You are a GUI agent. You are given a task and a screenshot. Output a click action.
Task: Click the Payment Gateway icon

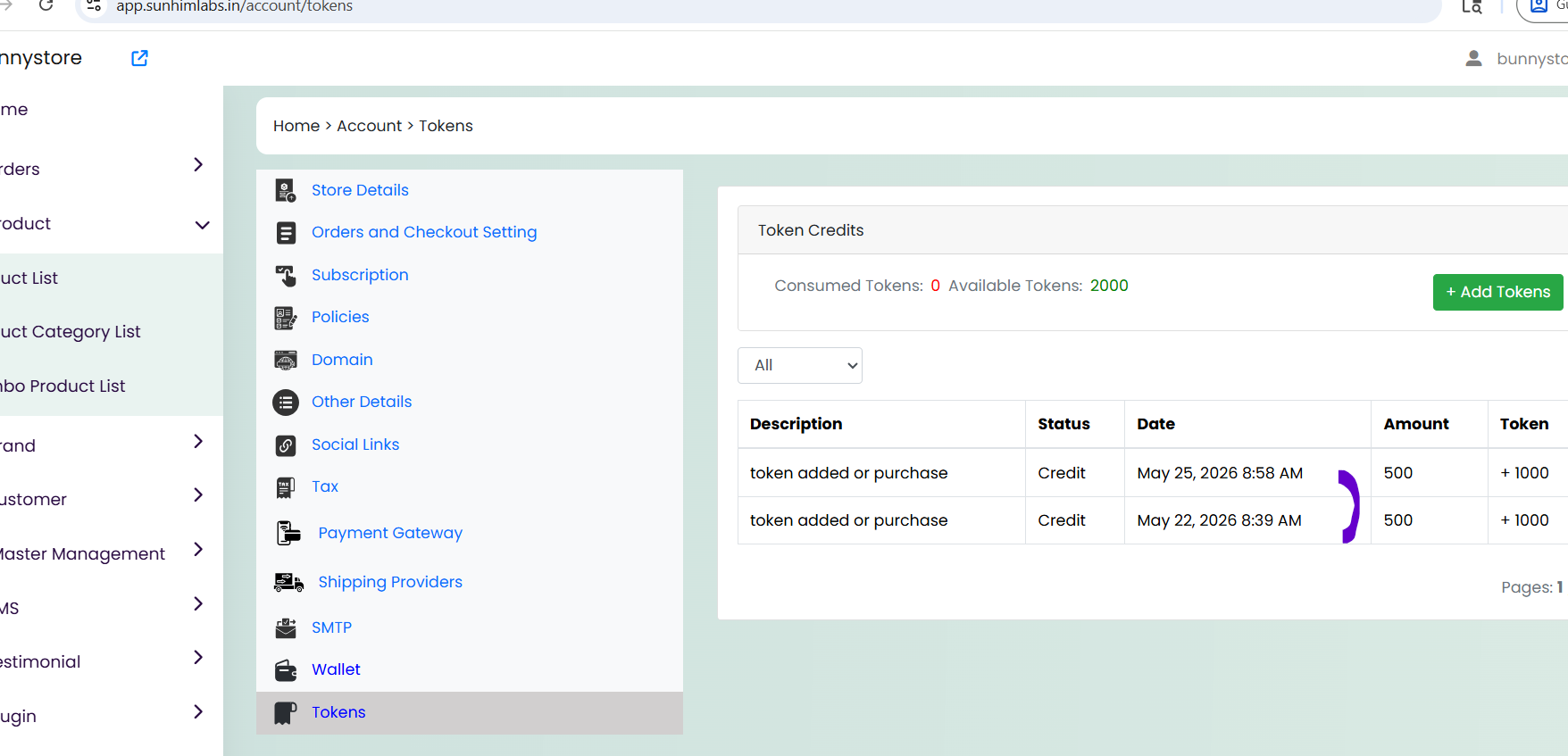288,533
